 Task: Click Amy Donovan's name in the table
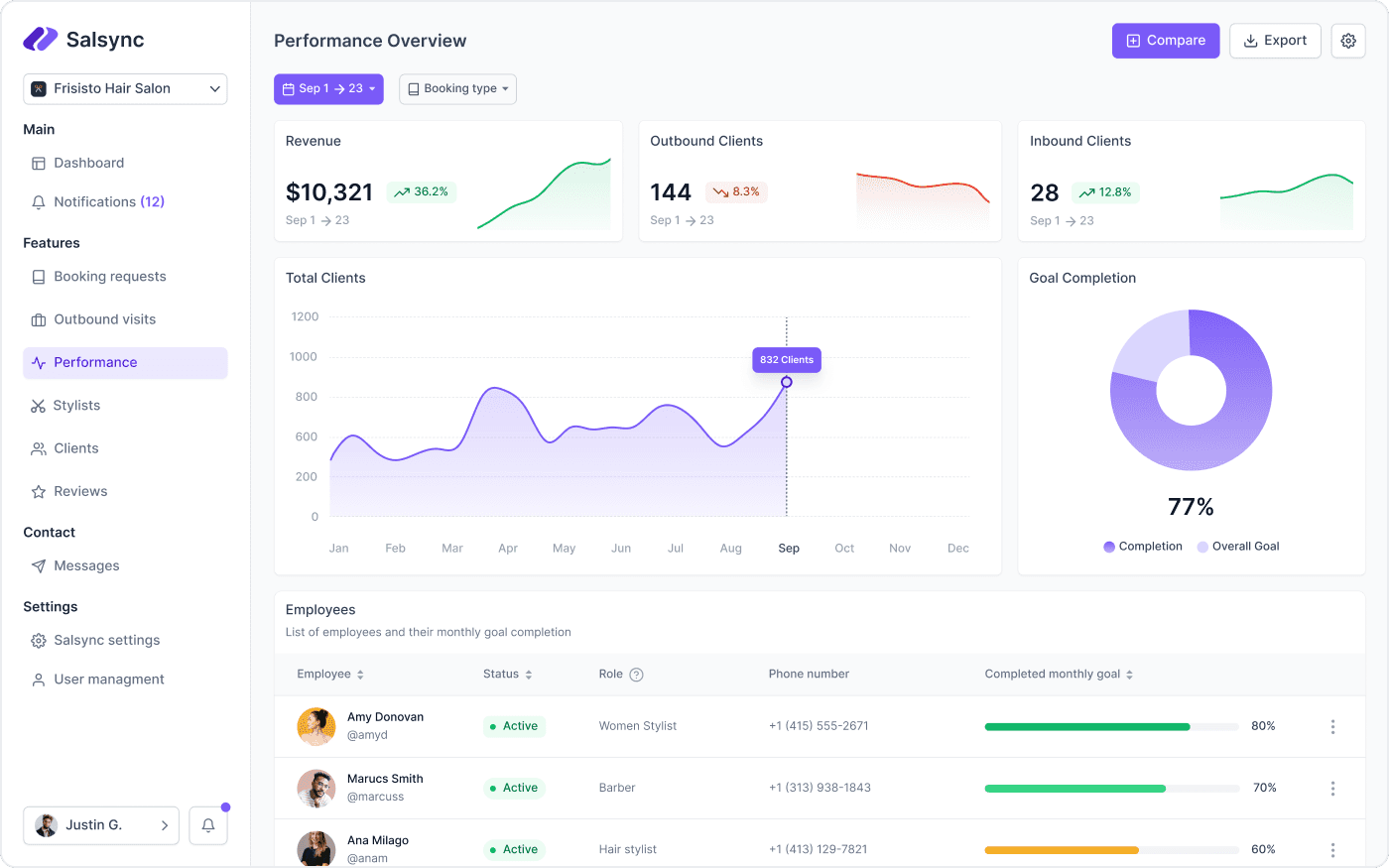pos(385,717)
